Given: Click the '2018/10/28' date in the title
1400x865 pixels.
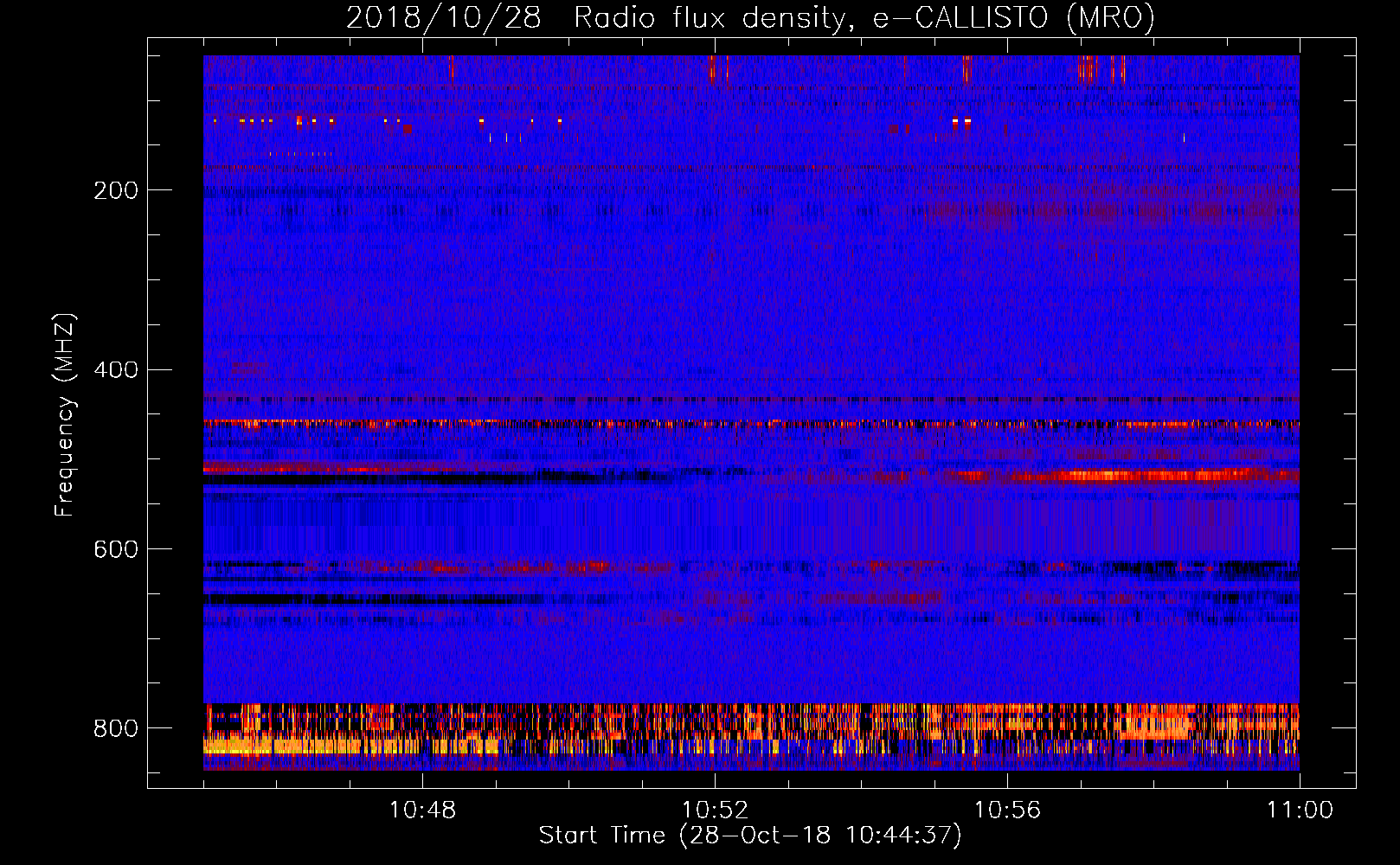Looking at the screenshot, I should click(x=444, y=18).
